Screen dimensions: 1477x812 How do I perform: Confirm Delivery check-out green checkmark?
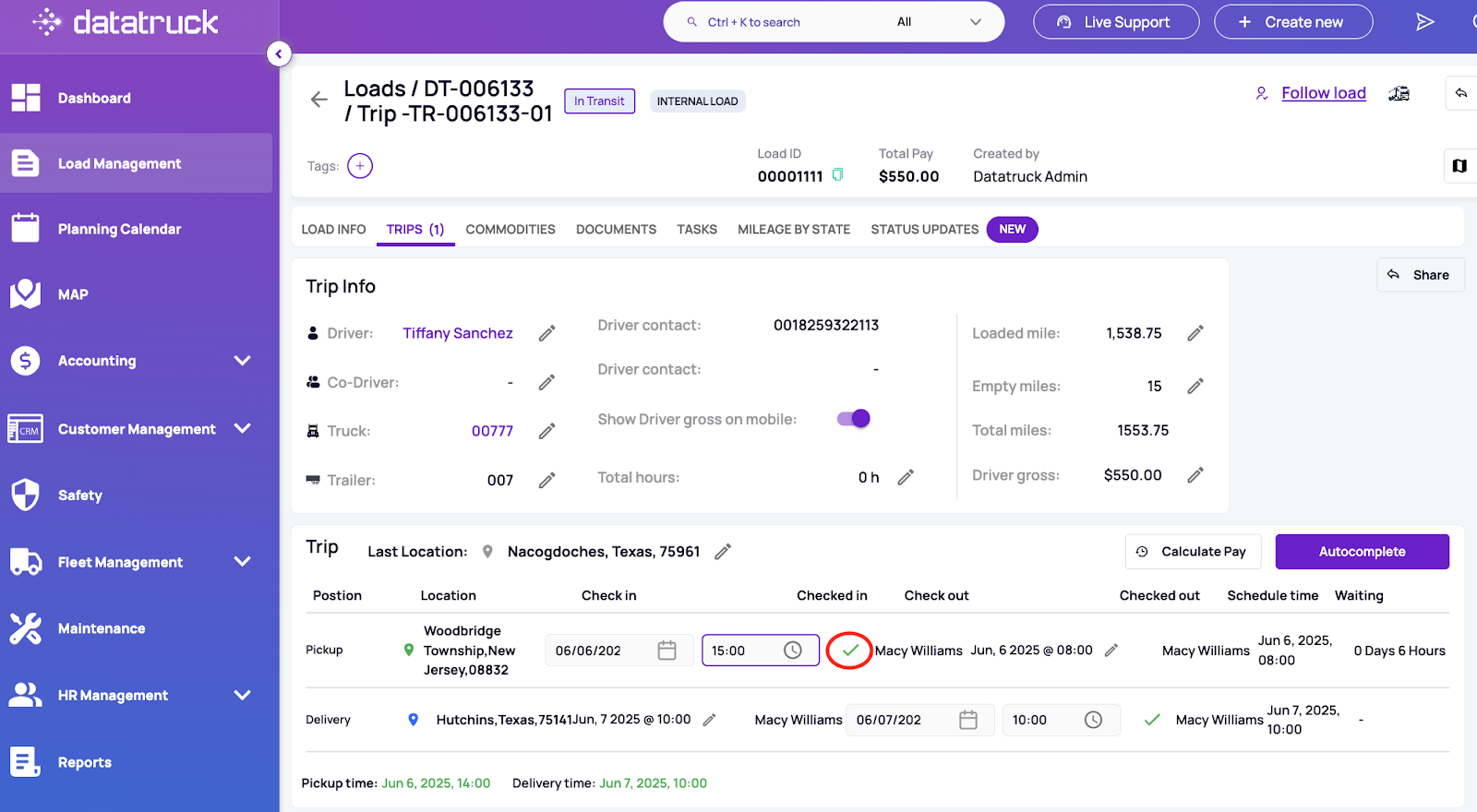1152,720
